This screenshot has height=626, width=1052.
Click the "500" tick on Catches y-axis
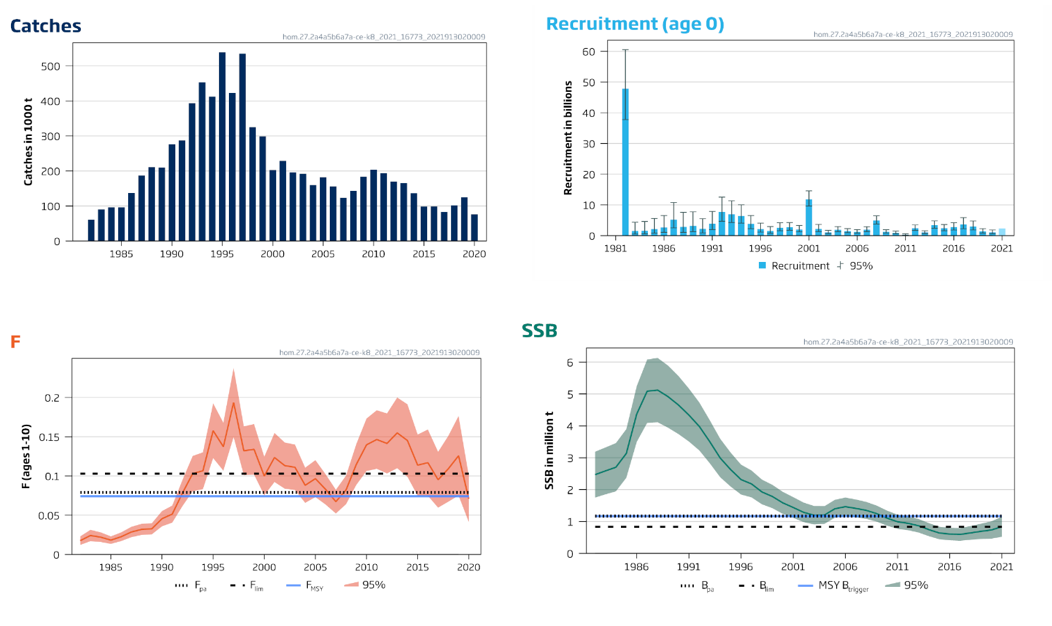pos(51,66)
